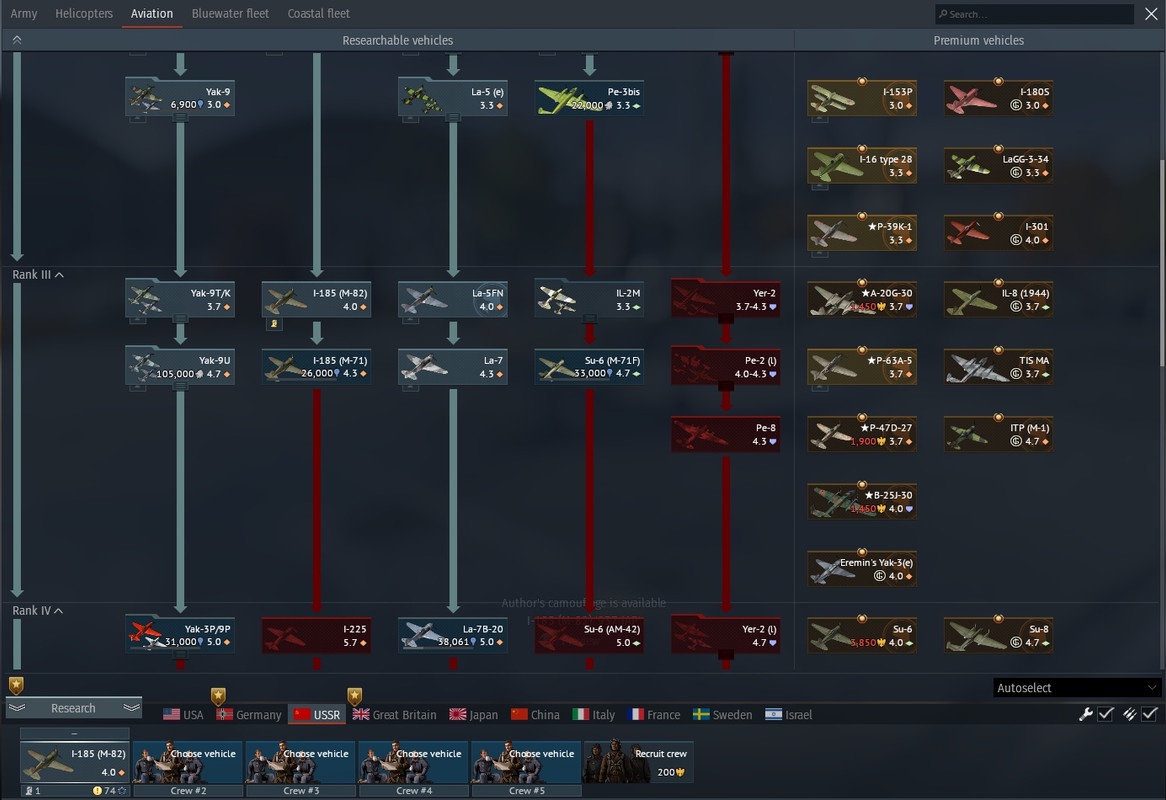Select the La-7 aircraft card
The image size is (1166, 800).
[453, 367]
